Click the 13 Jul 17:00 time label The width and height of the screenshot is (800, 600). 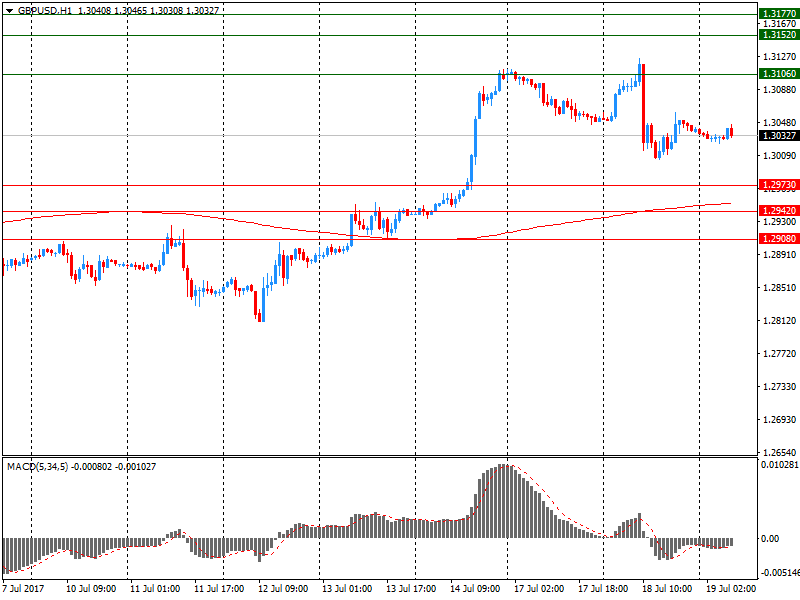coord(411,588)
